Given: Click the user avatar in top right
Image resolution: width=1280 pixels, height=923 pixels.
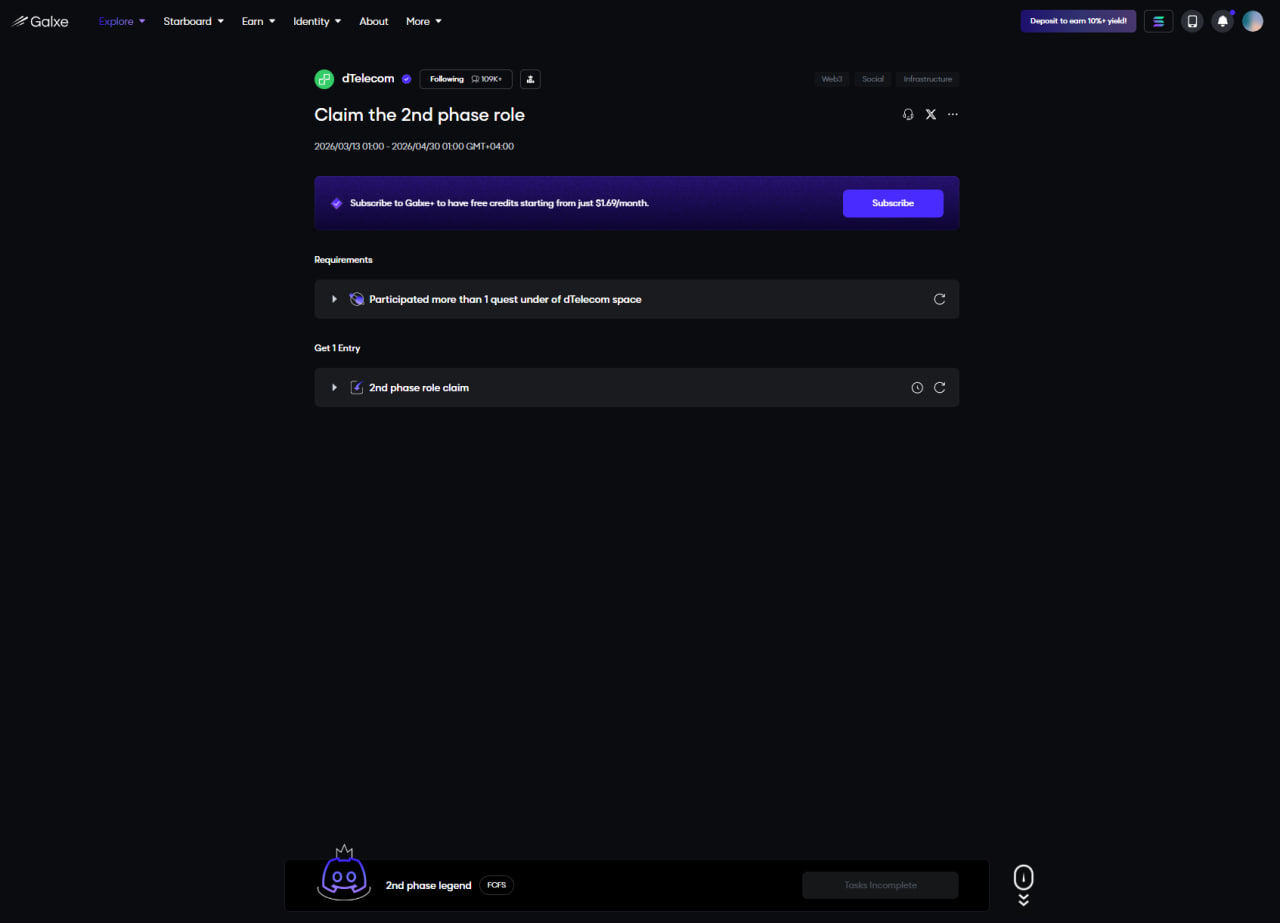Looking at the screenshot, I should [1253, 21].
